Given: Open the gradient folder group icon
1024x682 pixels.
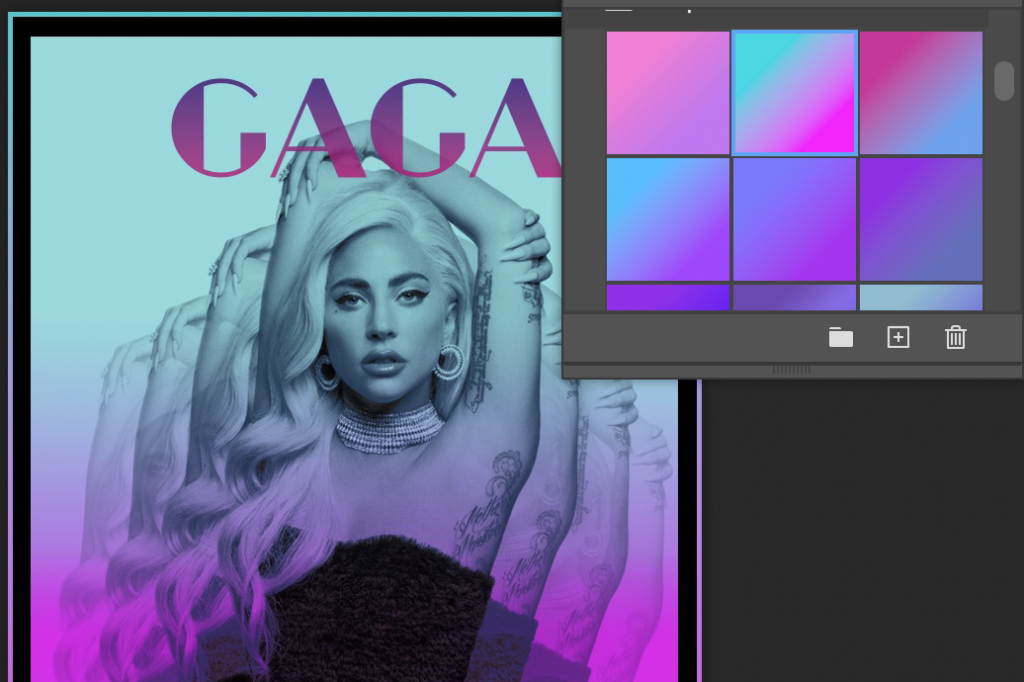Looking at the screenshot, I should coord(840,337).
